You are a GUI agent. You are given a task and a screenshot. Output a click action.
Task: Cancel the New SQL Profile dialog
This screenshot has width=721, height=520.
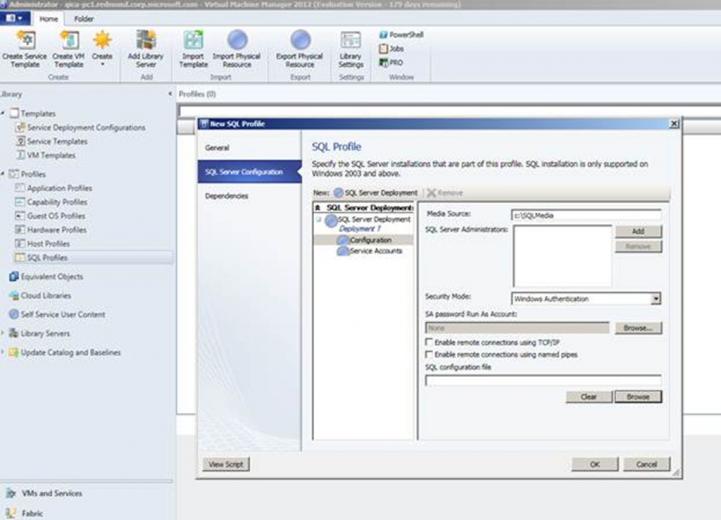point(647,464)
